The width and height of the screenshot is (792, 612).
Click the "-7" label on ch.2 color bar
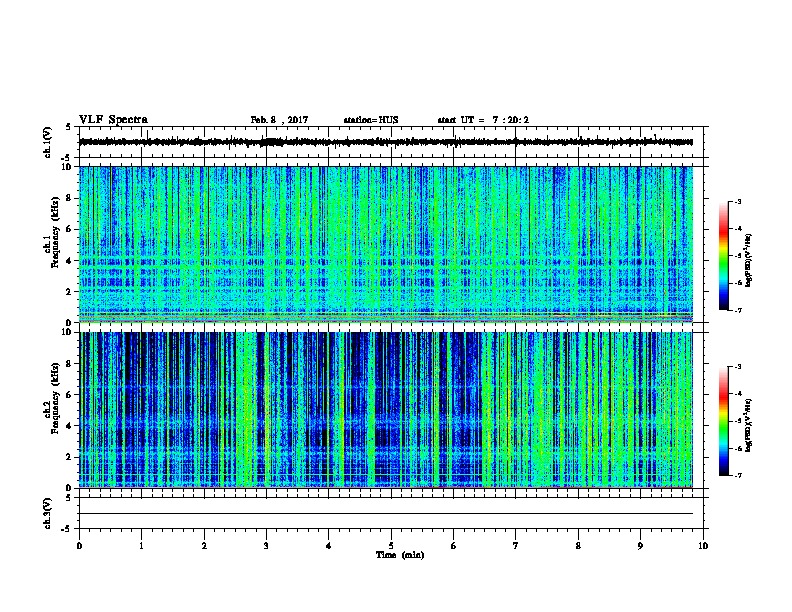click(737, 475)
